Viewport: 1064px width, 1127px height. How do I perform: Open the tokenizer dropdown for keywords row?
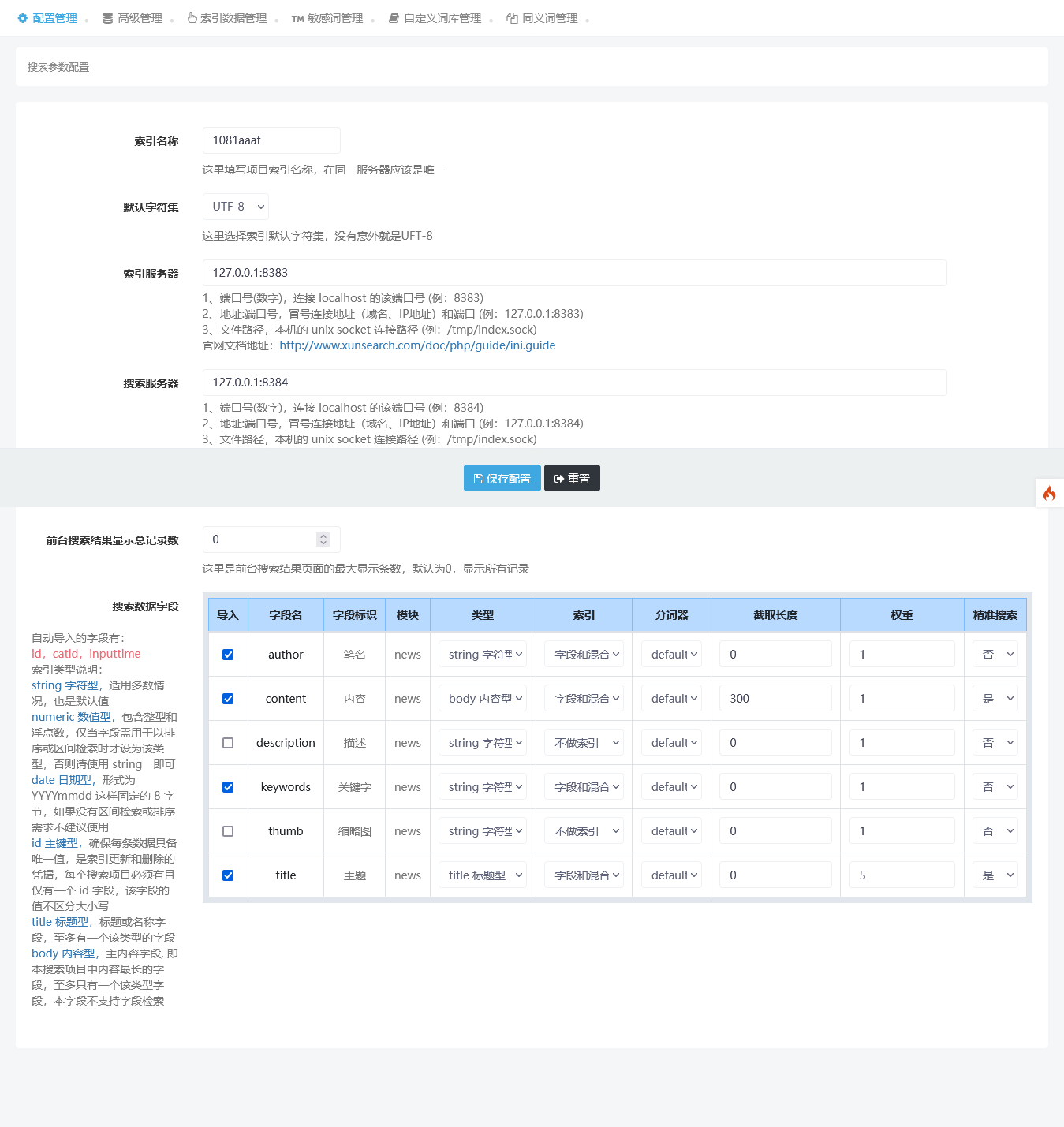pos(671,787)
